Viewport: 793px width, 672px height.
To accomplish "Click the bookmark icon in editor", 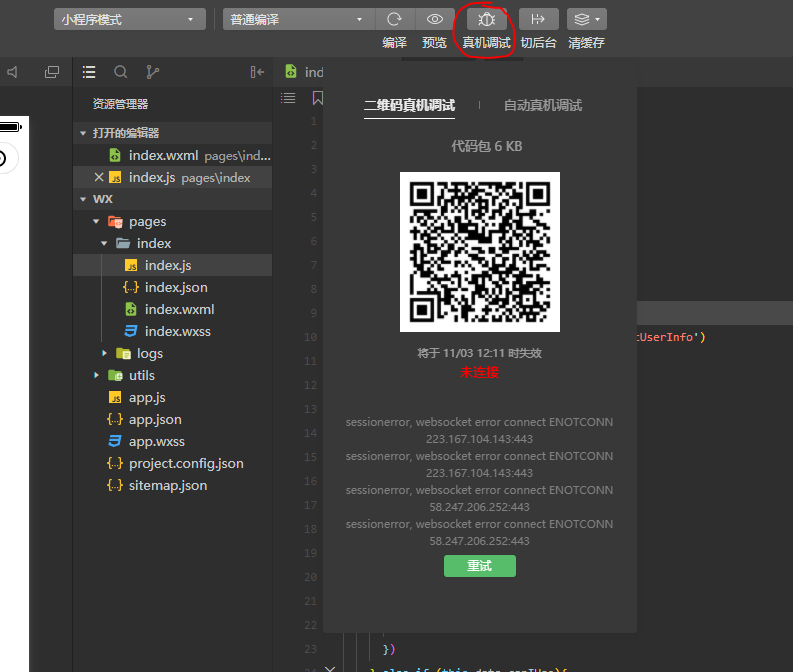I will pyautogui.click(x=318, y=98).
